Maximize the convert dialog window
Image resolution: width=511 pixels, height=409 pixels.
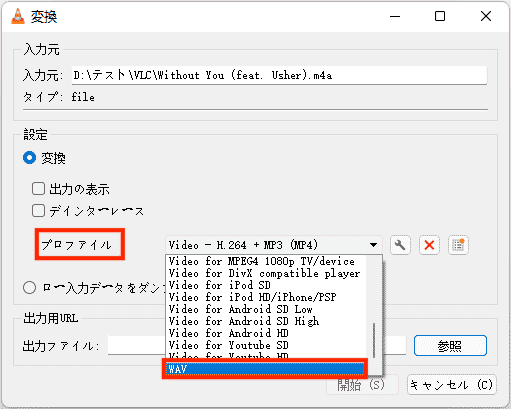click(440, 16)
